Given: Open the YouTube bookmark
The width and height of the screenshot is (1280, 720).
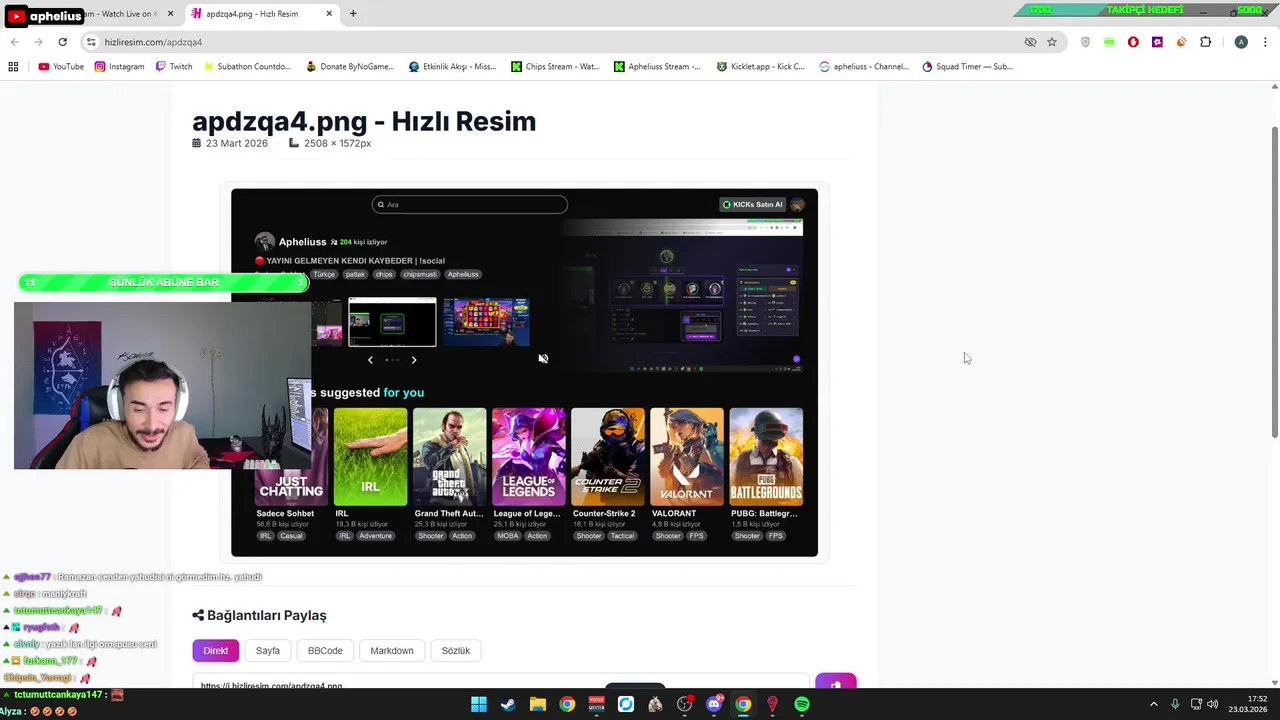Looking at the screenshot, I should click(61, 67).
